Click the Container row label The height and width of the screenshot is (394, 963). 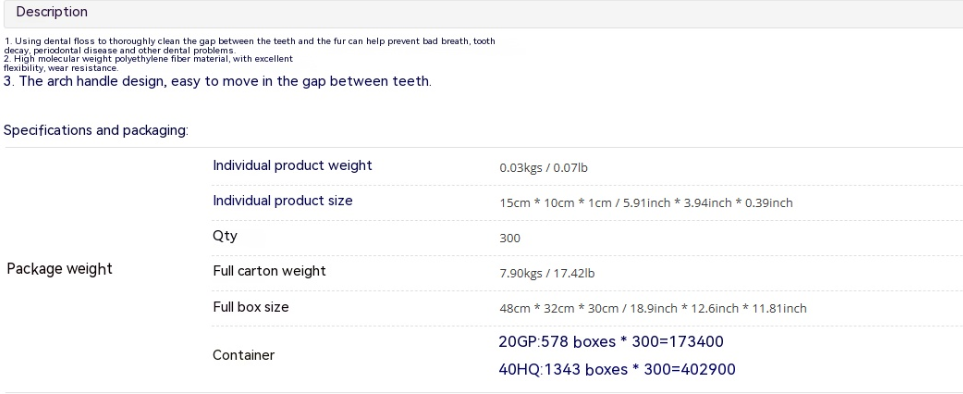pos(243,355)
